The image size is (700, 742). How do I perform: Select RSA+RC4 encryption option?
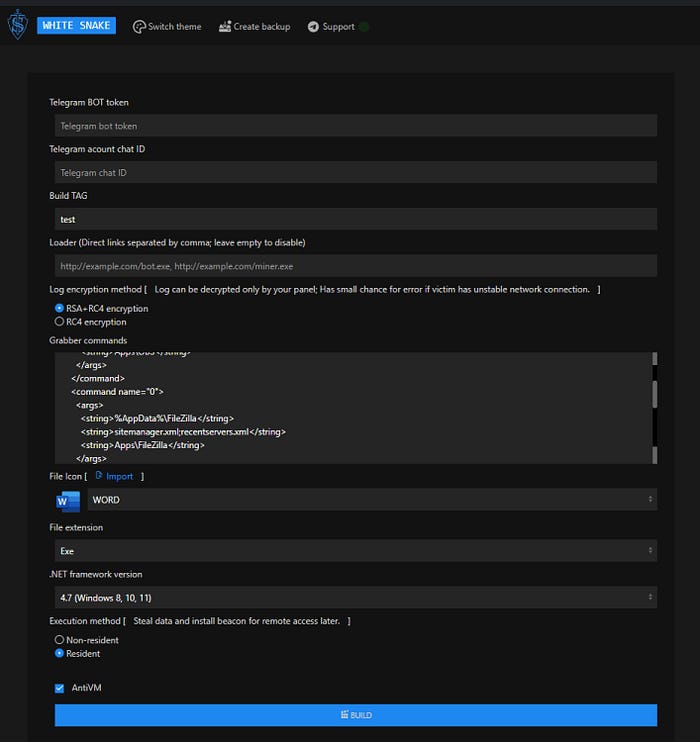59,308
